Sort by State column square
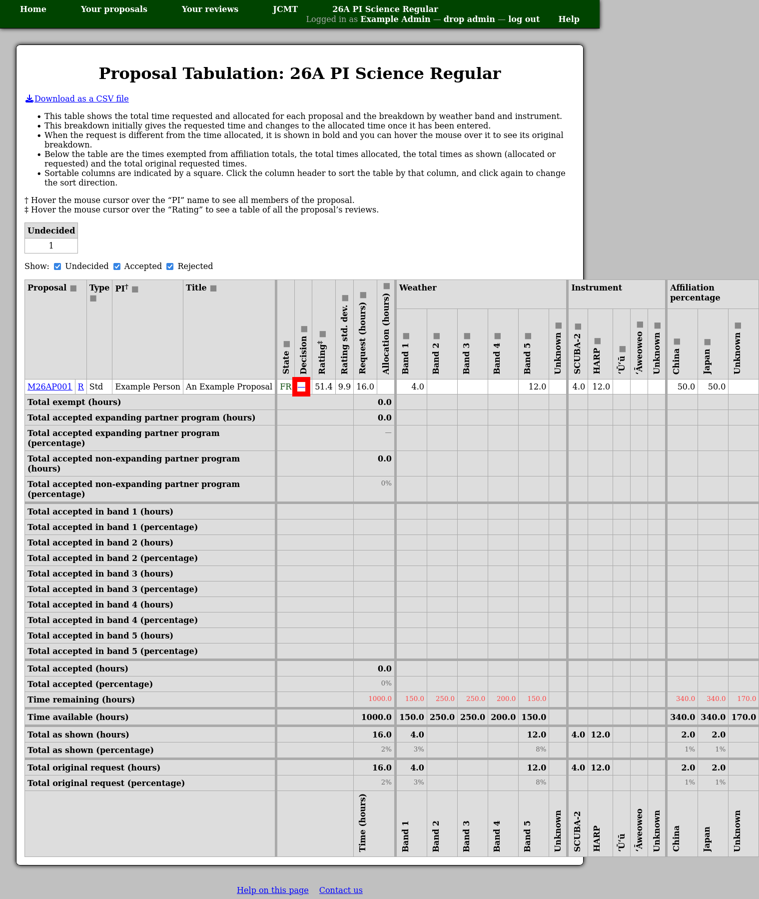Image resolution: width=759 pixels, height=899 pixels. click(x=287, y=345)
